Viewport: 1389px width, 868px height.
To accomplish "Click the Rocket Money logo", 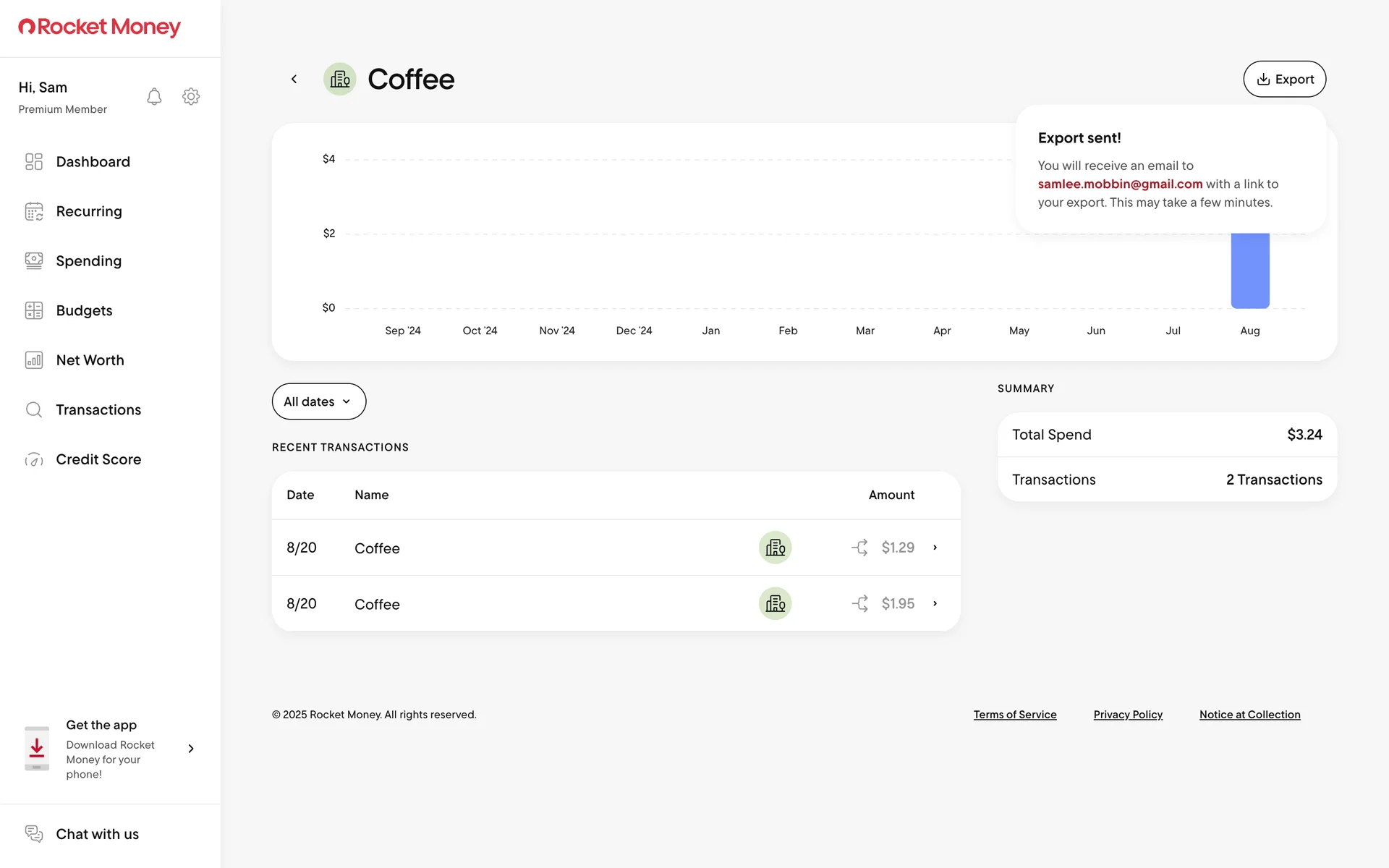I will click(99, 27).
